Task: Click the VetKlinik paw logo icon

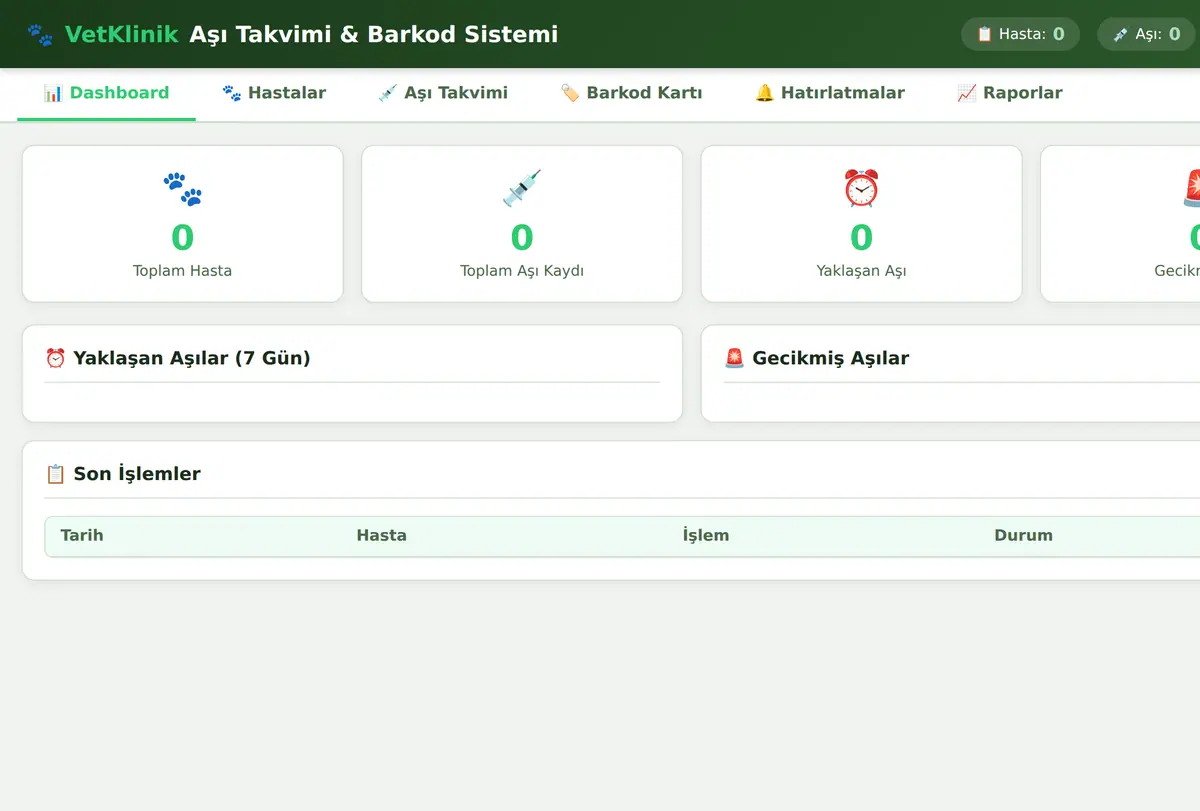Action: click(40, 35)
